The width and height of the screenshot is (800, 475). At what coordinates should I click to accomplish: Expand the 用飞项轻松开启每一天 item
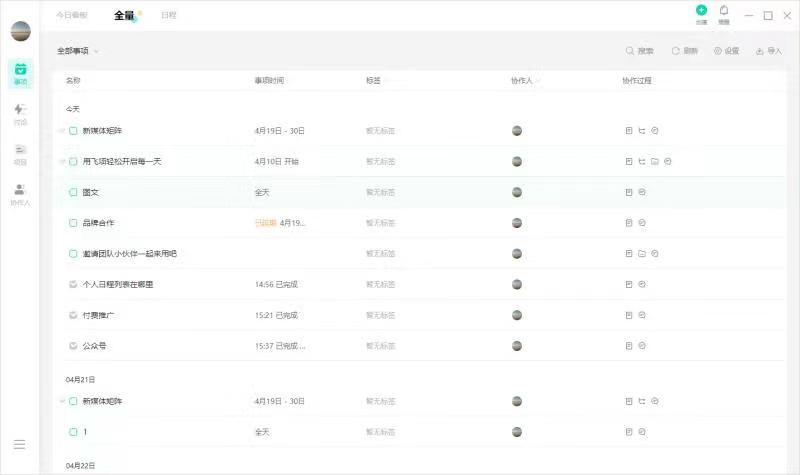62,161
